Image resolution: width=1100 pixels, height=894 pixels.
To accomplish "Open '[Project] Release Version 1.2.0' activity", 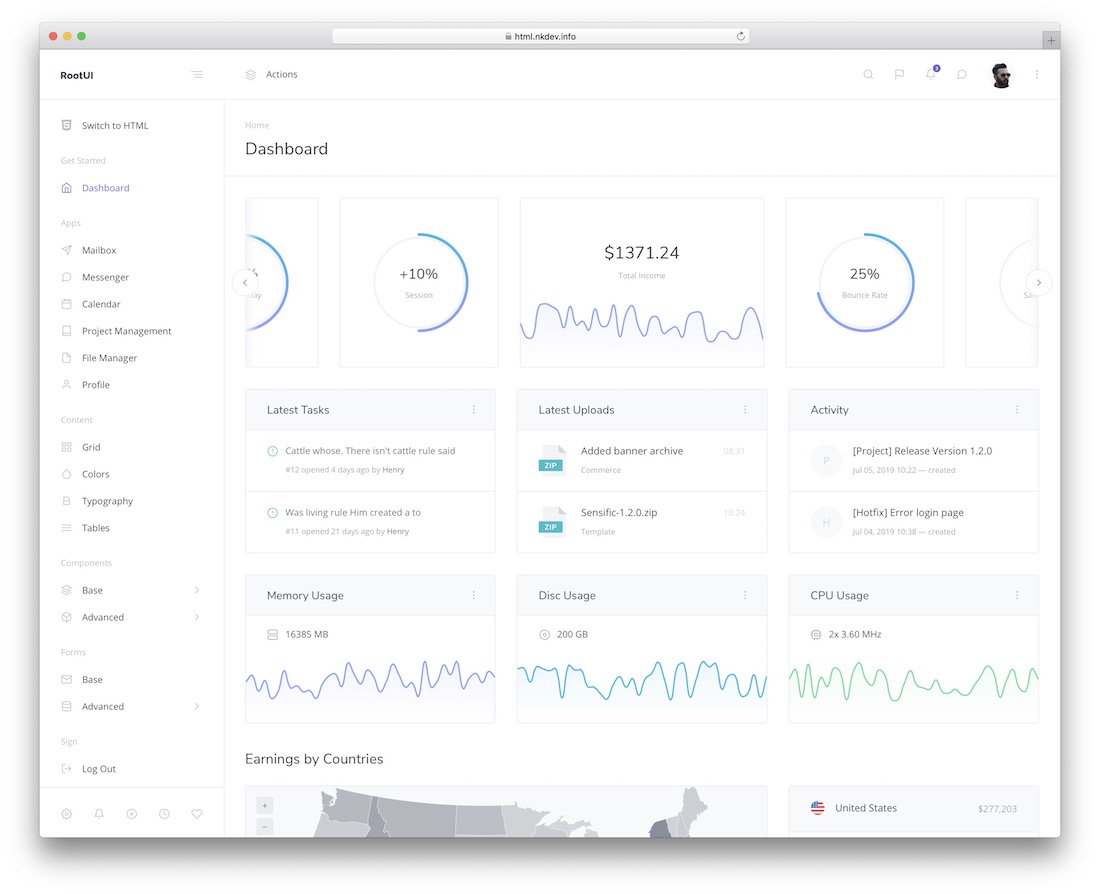I will [x=923, y=451].
